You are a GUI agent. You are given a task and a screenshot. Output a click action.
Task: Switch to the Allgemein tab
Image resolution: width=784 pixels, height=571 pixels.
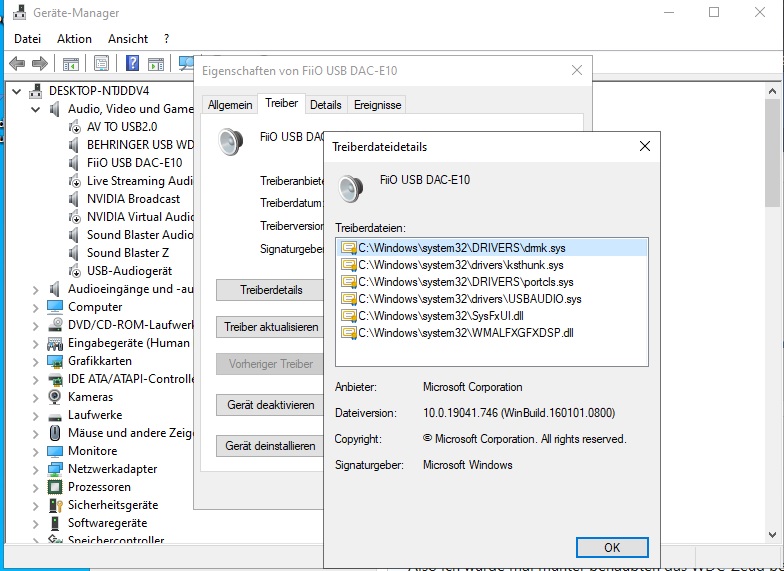pyautogui.click(x=230, y=105)
